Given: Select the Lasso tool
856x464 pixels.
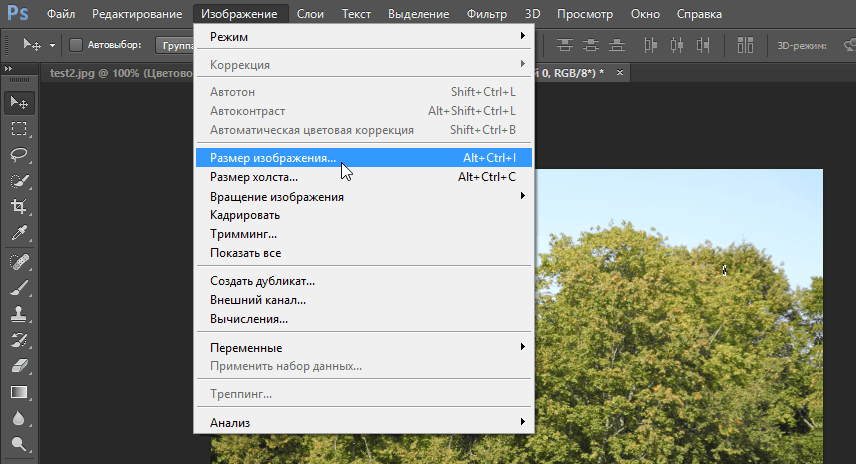Looking at the screenshot, I should 18,154.
